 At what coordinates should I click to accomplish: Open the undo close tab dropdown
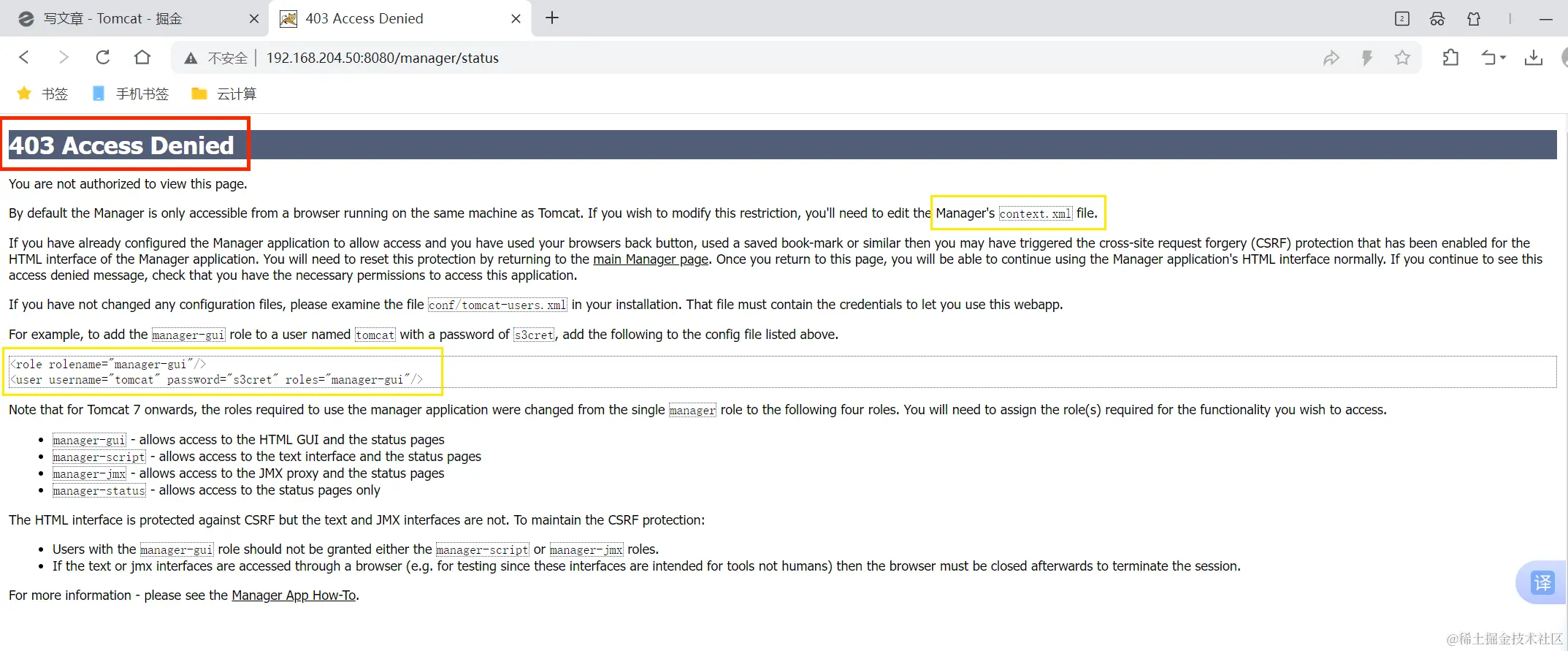point(1494,58)
